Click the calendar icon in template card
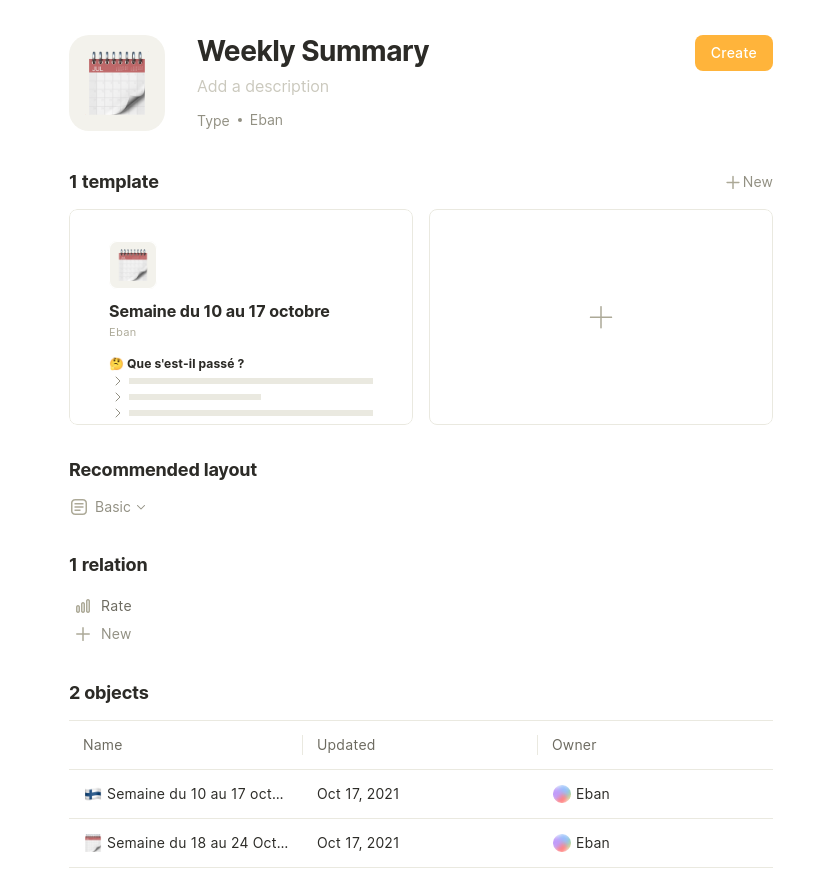 pyautogui.click(x=133, y=265)
